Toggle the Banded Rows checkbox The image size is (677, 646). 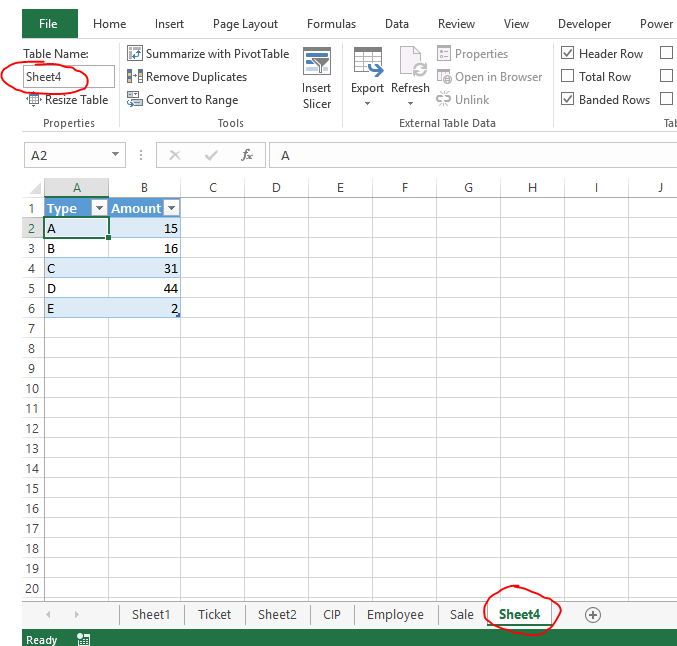tap(567, 99)
